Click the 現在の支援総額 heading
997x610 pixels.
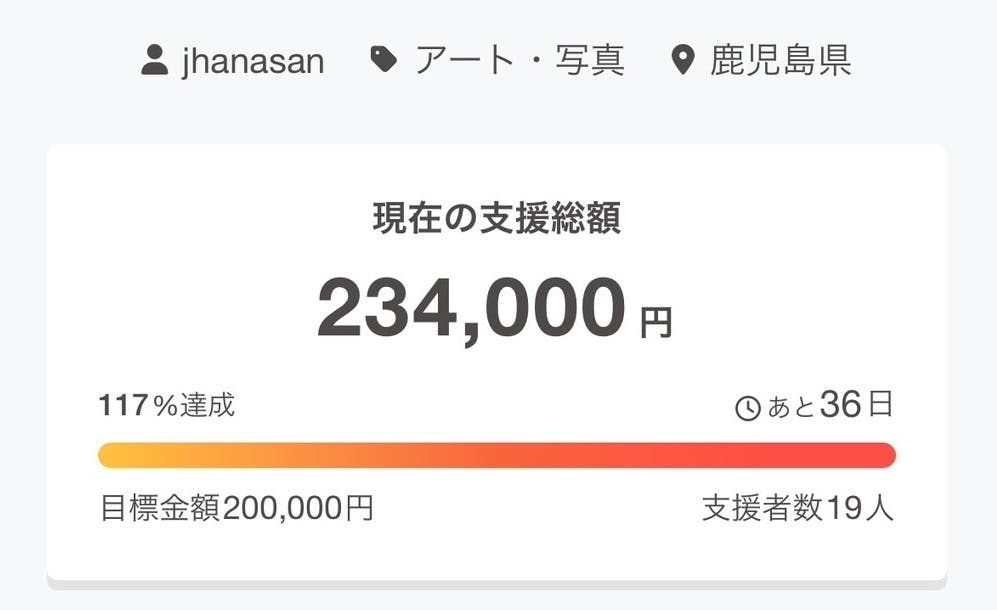point(497,218)
